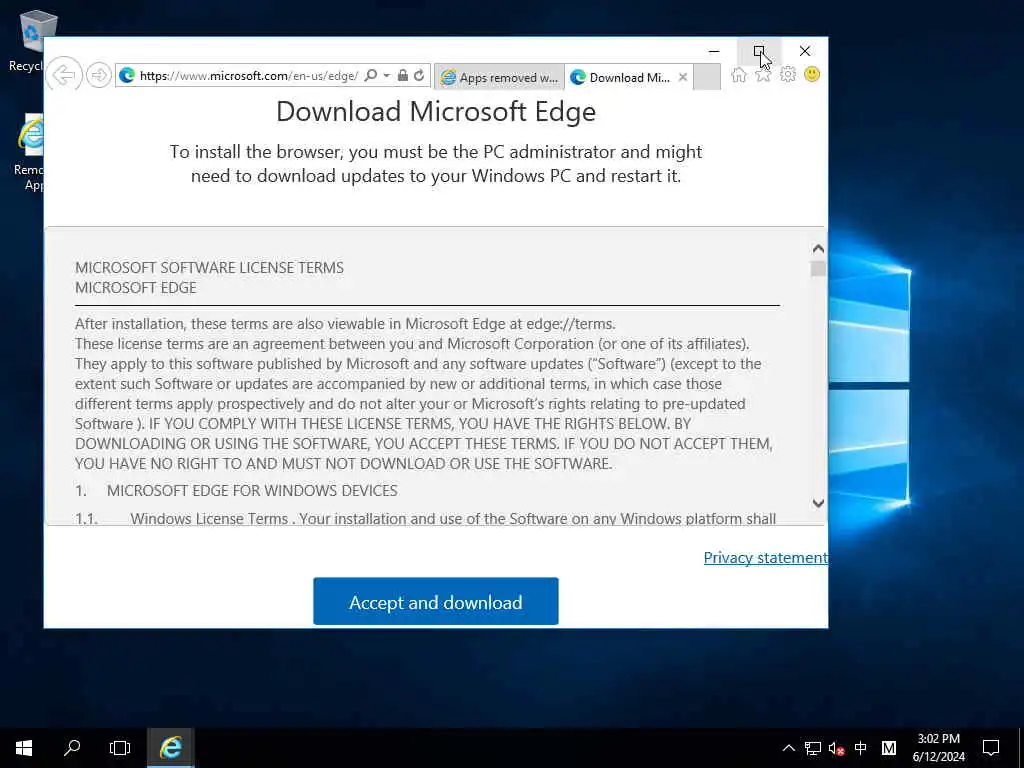Open the Windows Start menu
This screenshot has width=1024, height=768.
24,748
